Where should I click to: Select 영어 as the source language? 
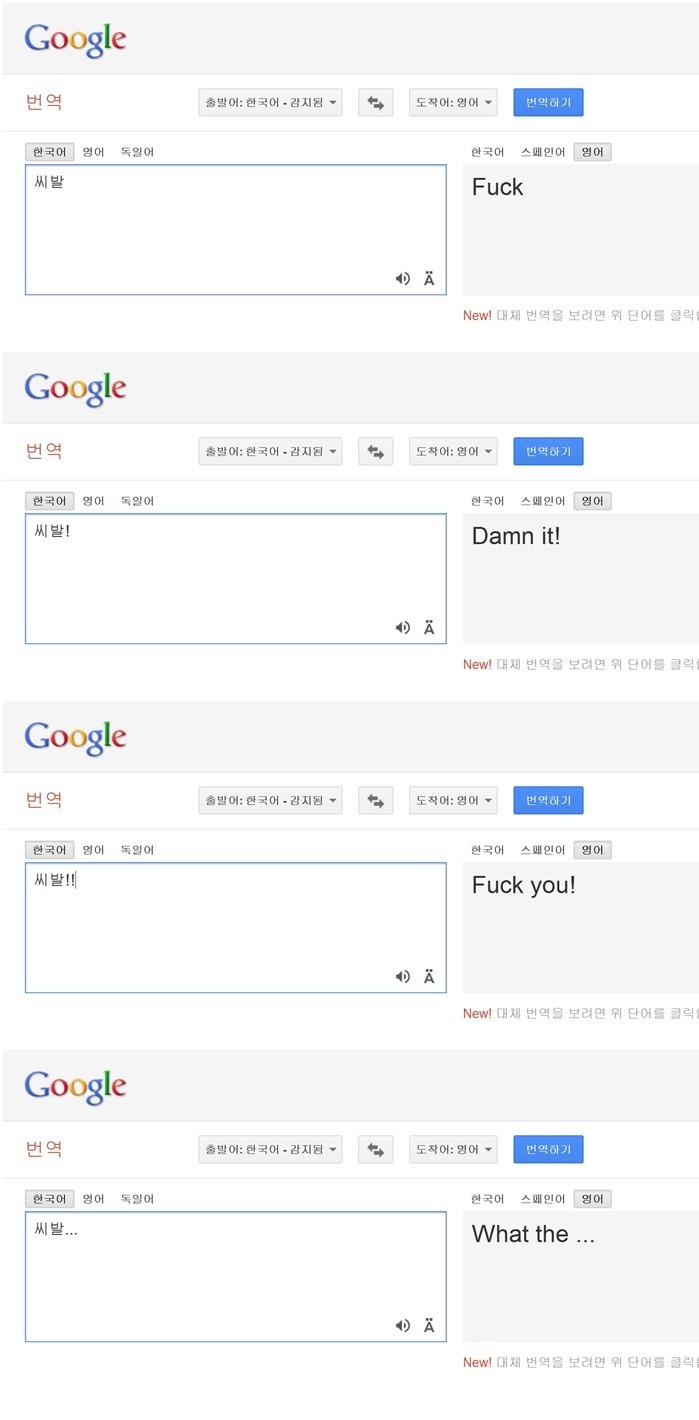point(92,151)
